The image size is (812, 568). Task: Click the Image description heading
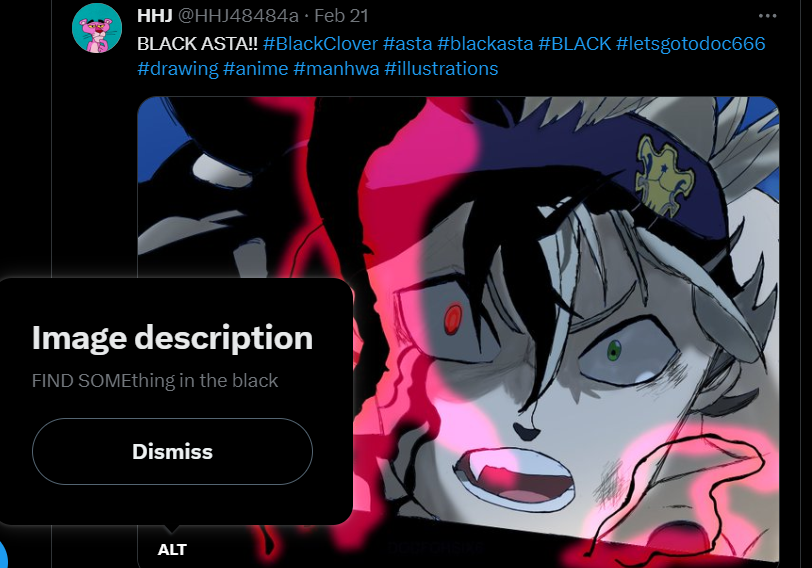(x=172, y=338)
